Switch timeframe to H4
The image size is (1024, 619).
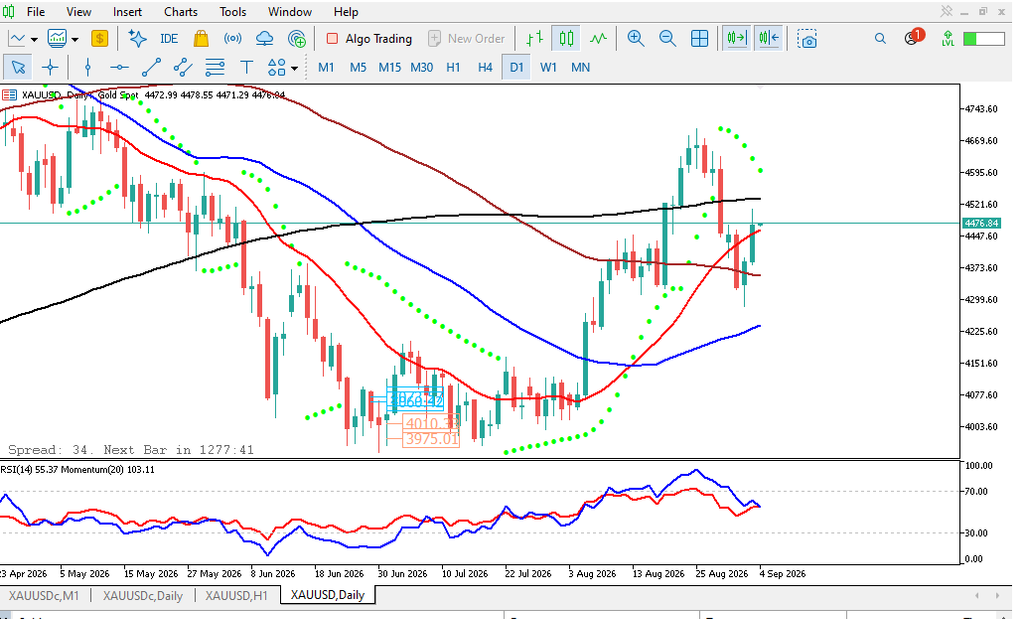[x=485, y=67]
